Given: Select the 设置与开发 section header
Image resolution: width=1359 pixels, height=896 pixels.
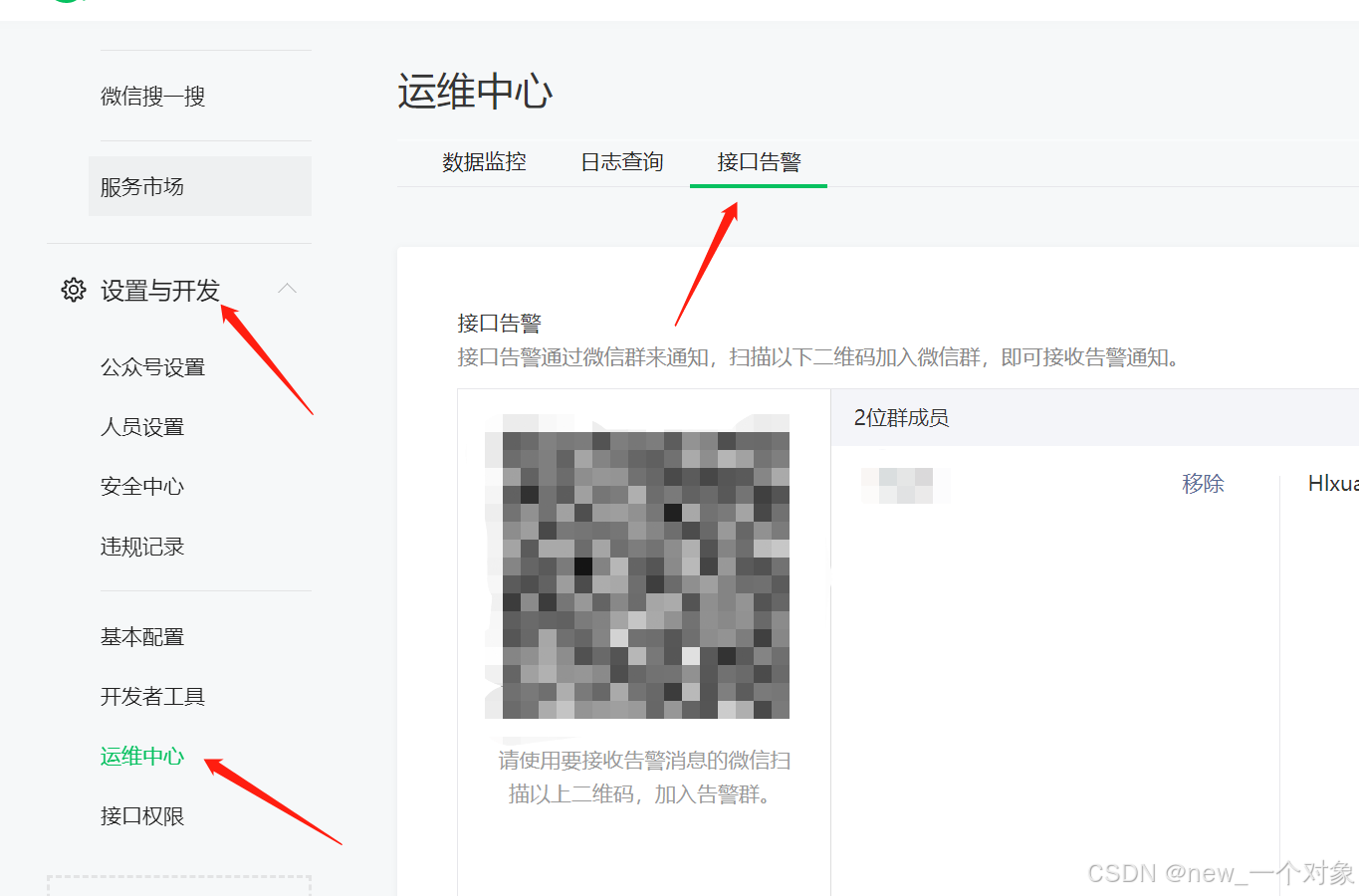Looking at the screenshot, I should click(x=160, y=291).
